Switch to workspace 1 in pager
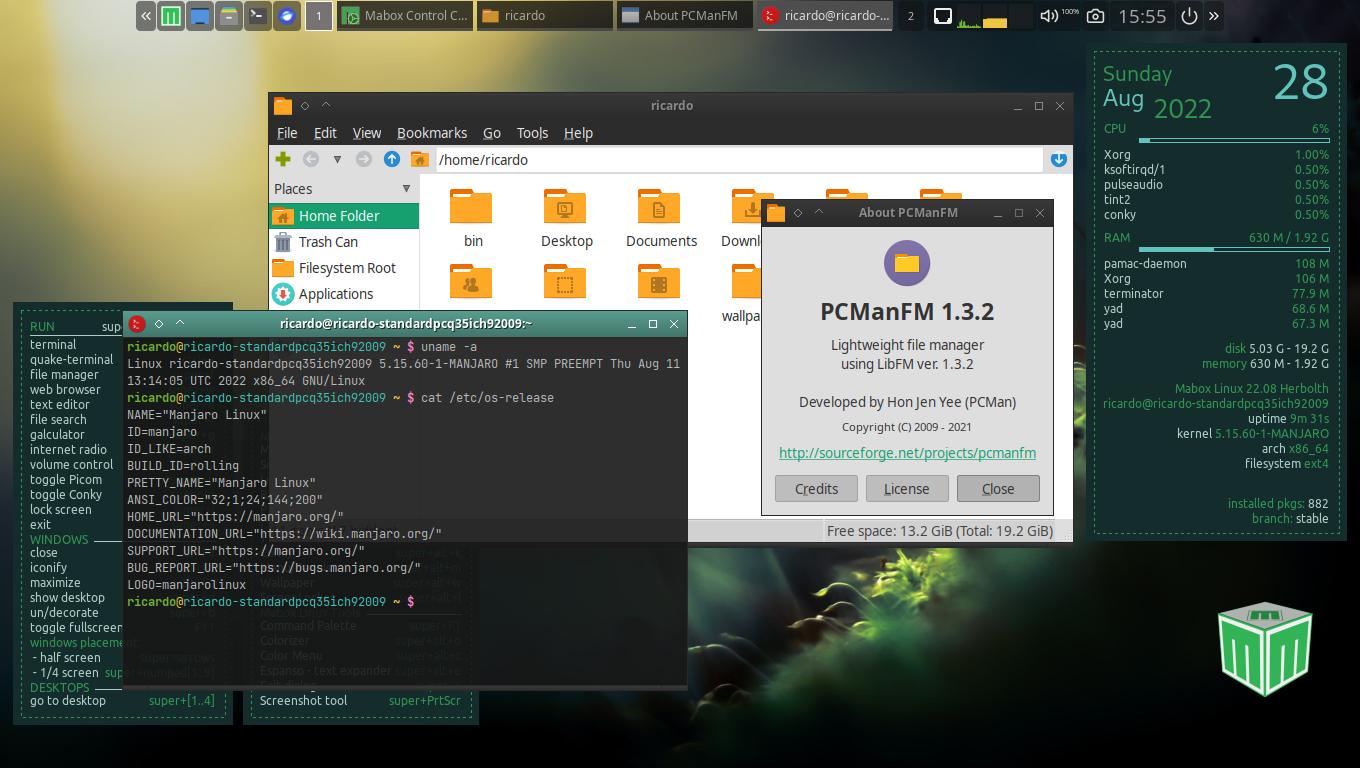Image resolution: width=1360 pixels, height=768 pixels. 319,16
